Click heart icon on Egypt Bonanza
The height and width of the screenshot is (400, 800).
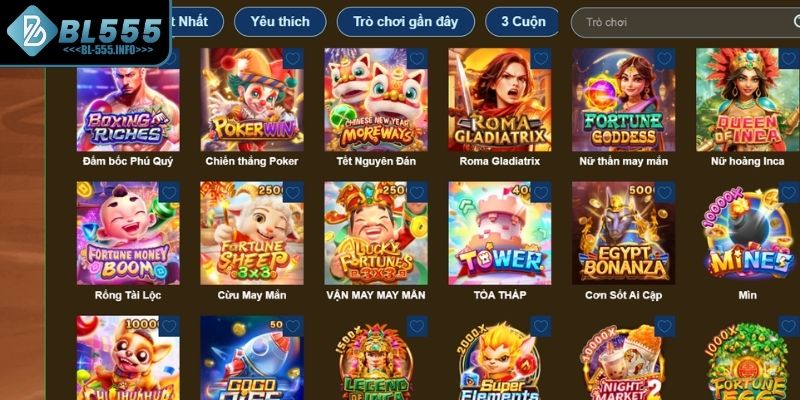[x=665, y=192]
